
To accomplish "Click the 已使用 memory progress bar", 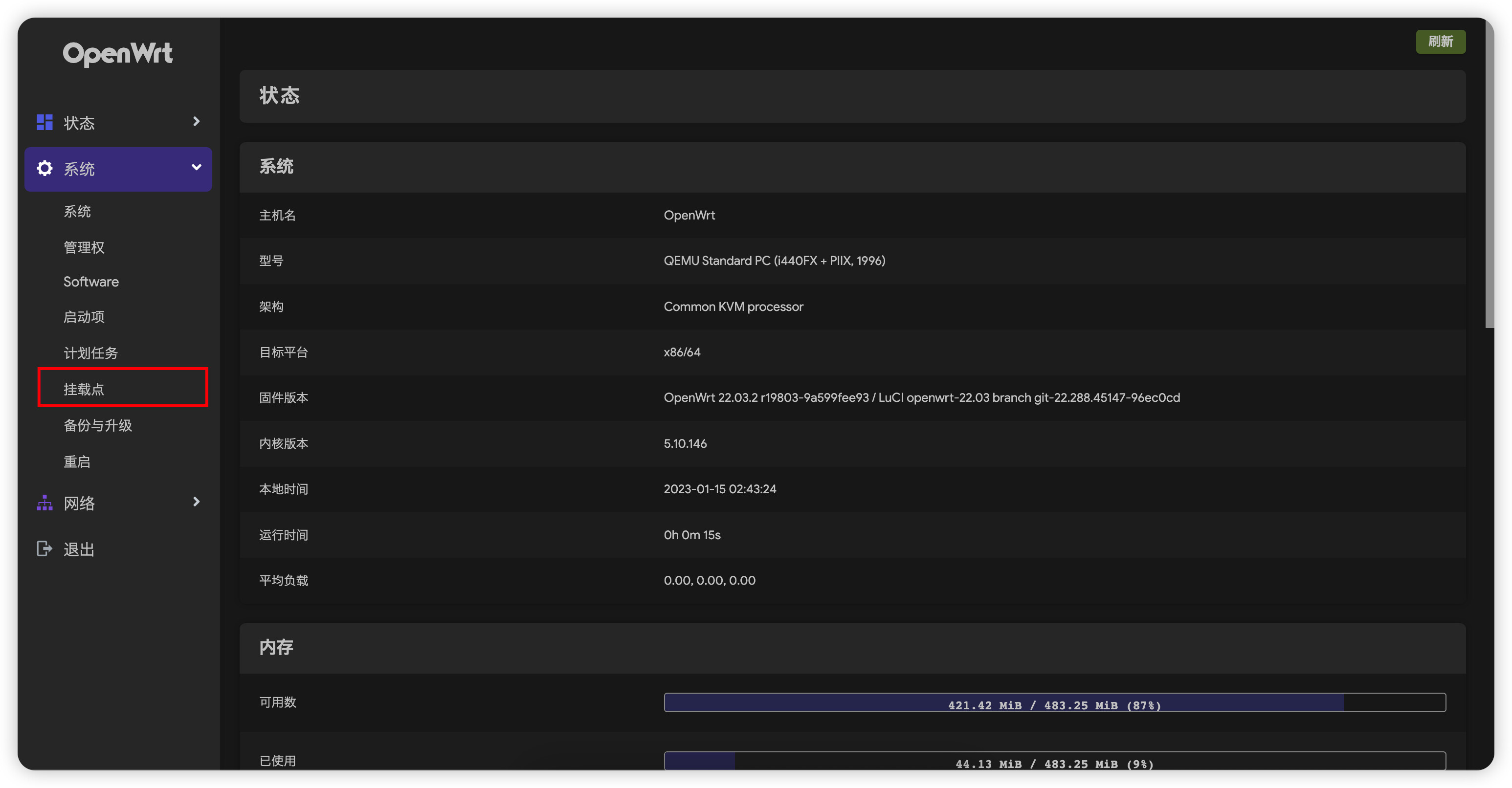I will [x=1054, y=761].
